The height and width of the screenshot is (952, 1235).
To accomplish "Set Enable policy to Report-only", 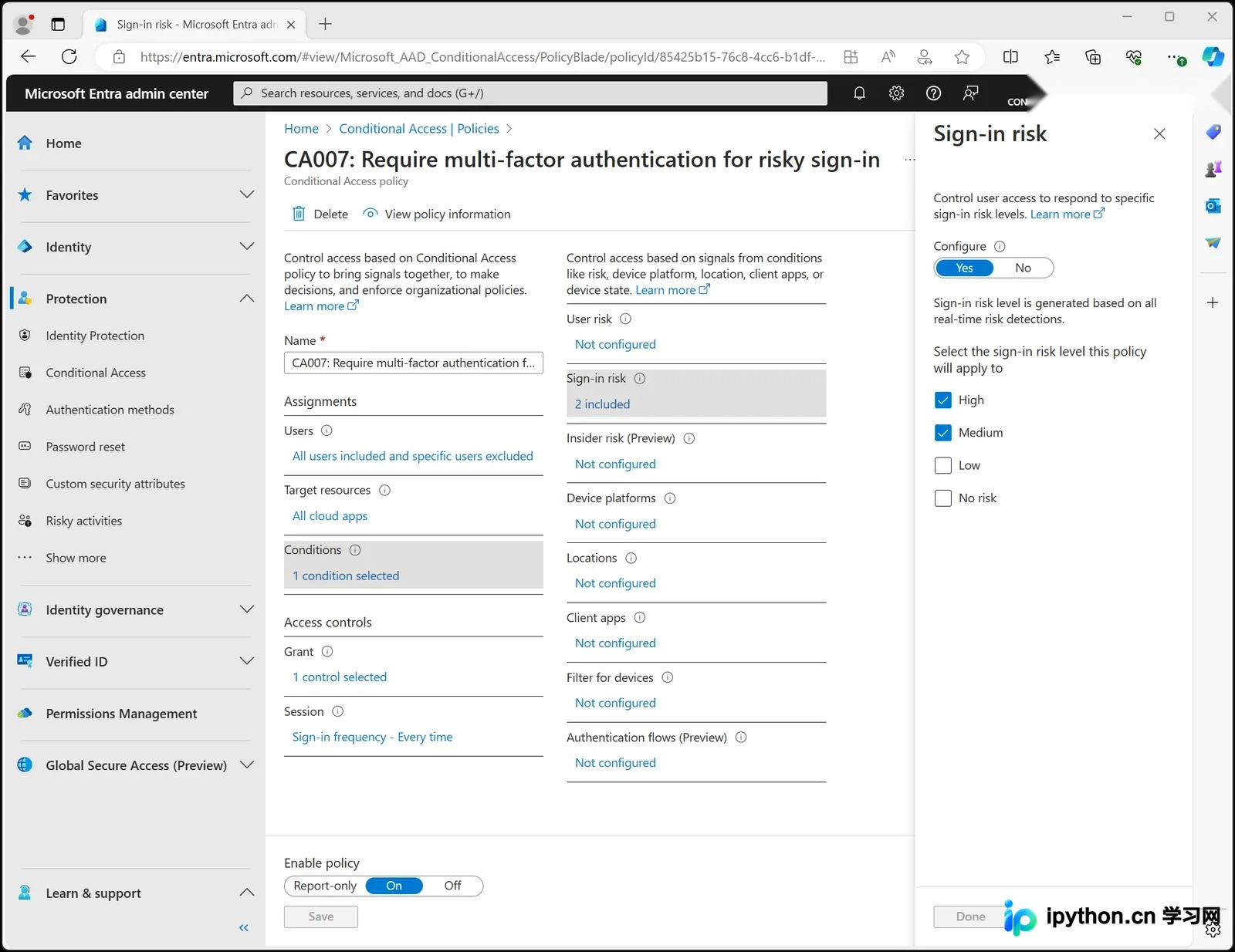I will [x=325, y=886].
